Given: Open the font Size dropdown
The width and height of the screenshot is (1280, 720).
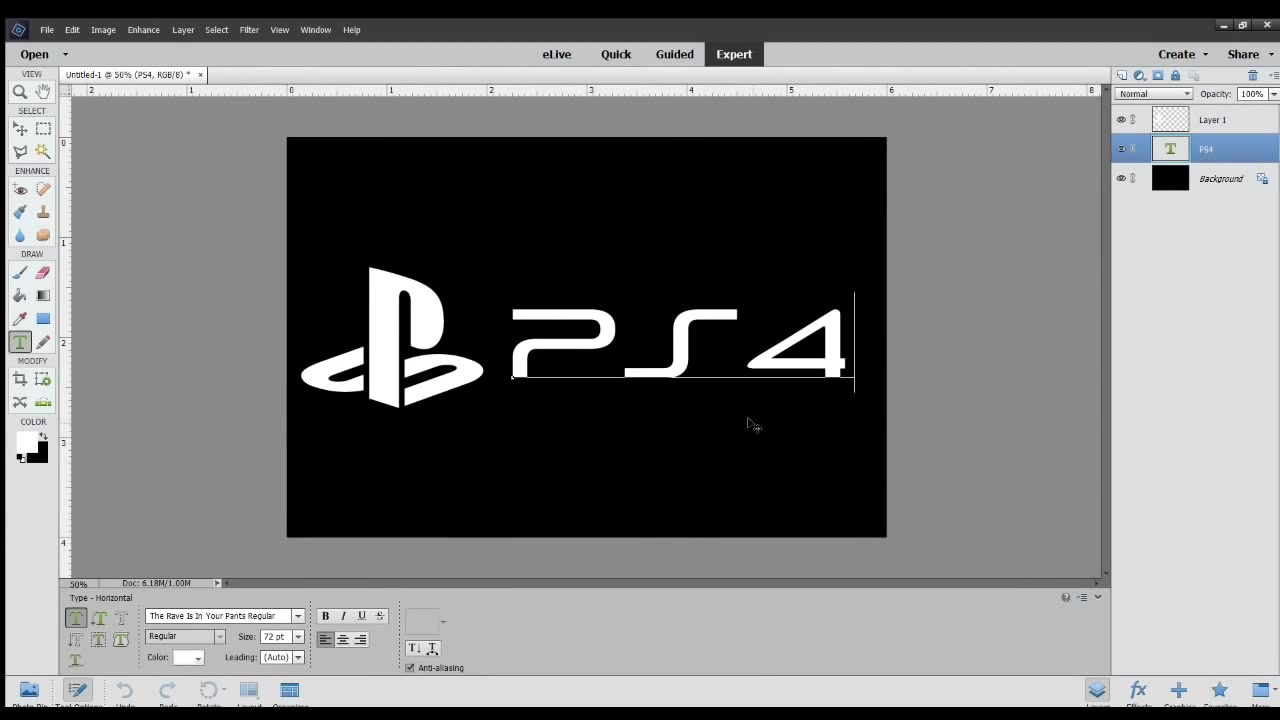Looking at the screenshot, I should tap(298, 637).
